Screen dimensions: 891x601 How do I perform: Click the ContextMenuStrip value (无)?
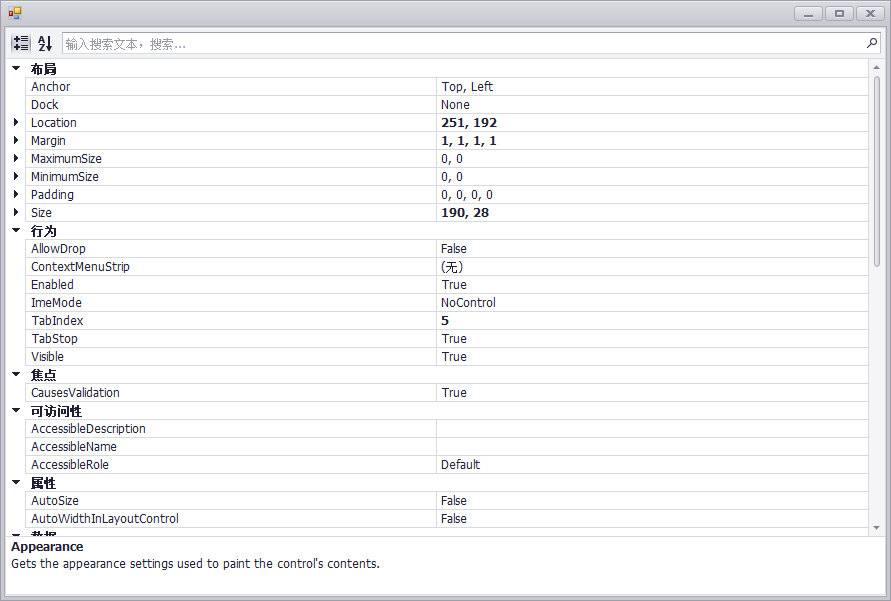click(652, 266)
